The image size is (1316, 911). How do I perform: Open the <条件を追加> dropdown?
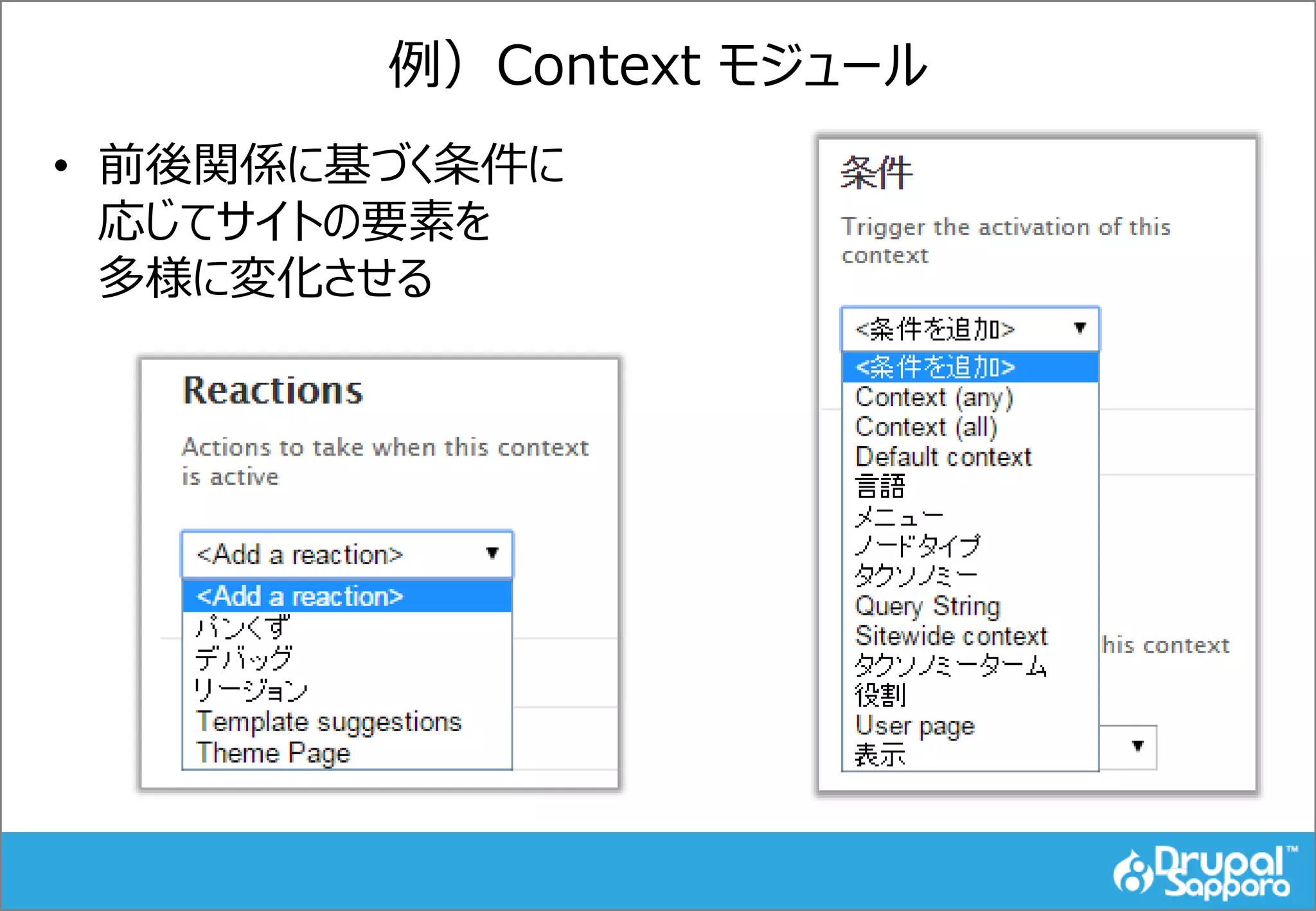[970, 329]
